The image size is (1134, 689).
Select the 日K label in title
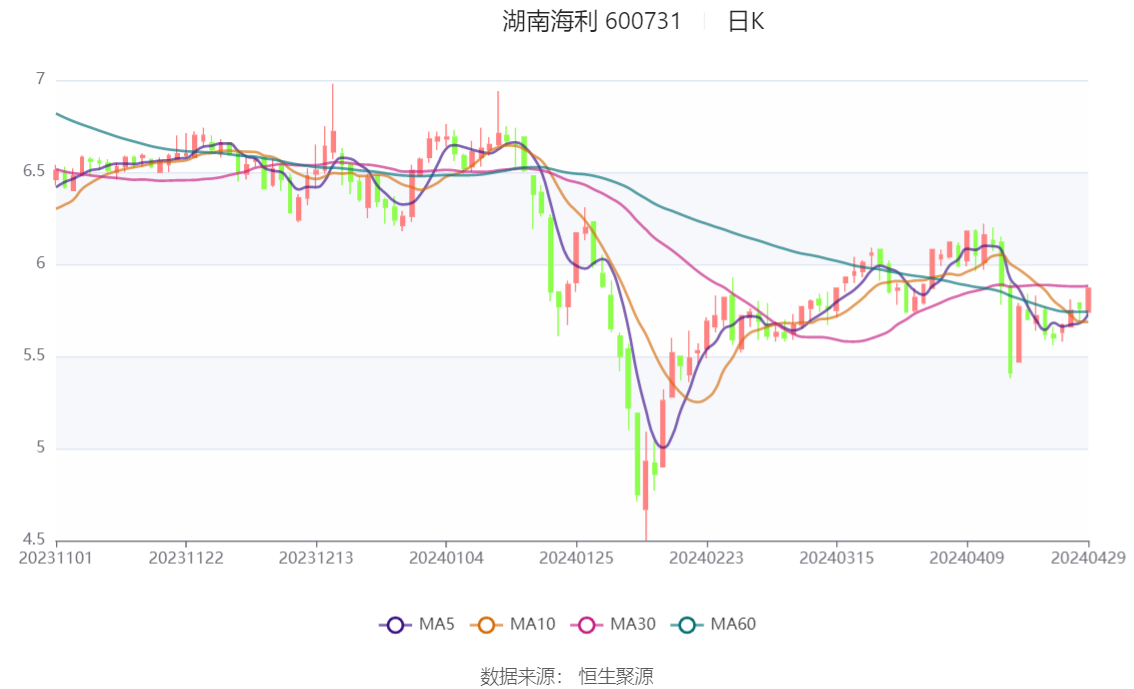point(746,21)
